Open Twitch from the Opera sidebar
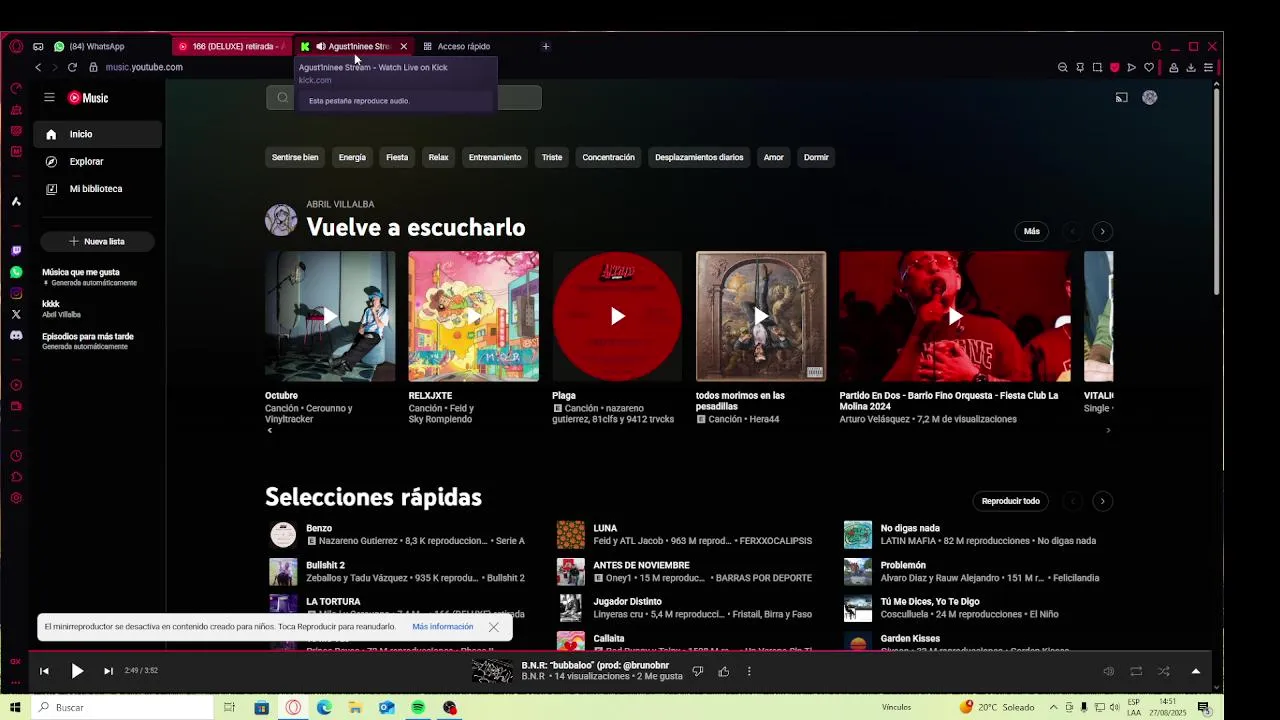This screenshot has height=720, width=1280. click(x=16, y=251)
